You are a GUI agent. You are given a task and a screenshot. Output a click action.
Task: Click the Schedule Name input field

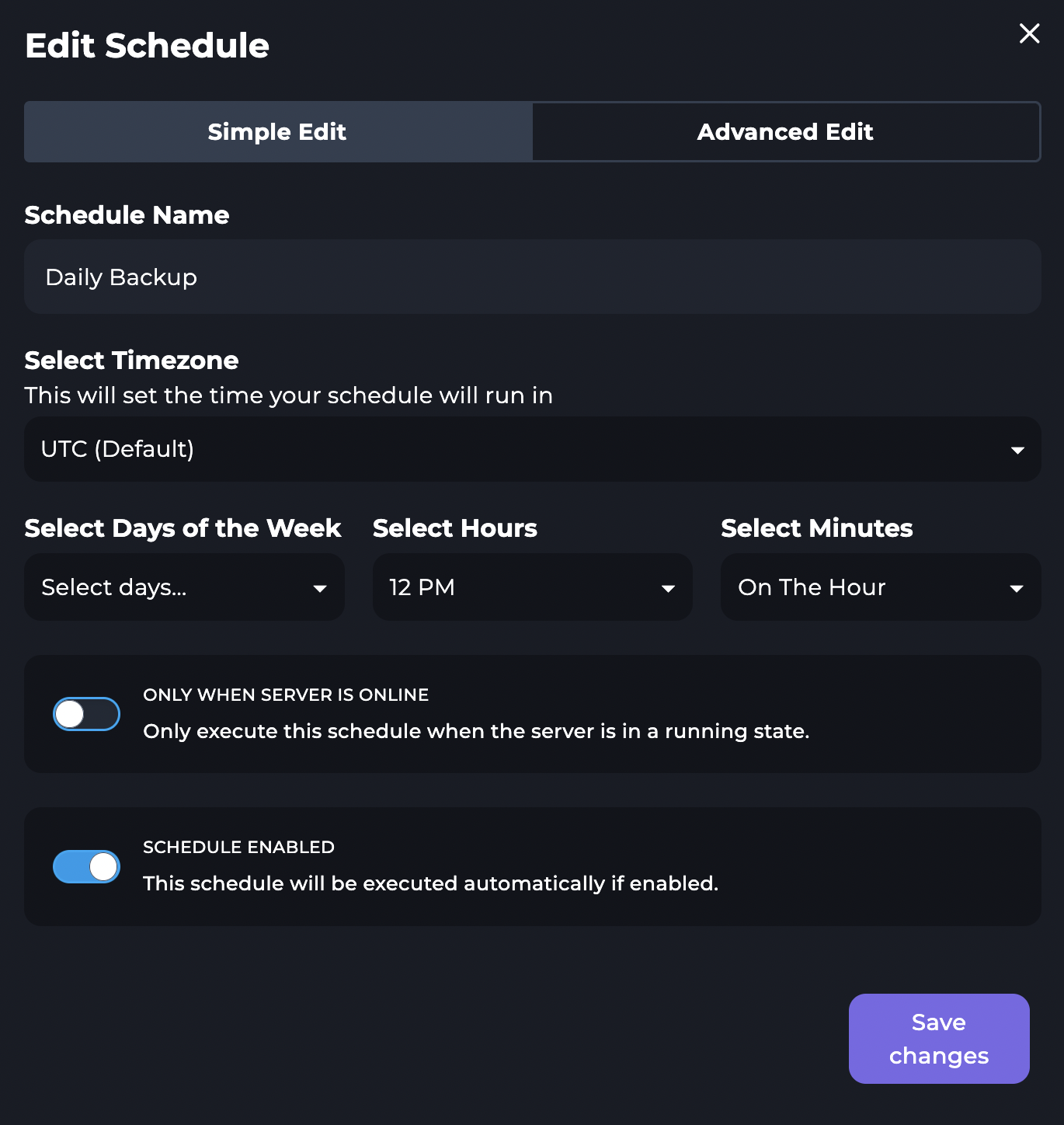pyautogui.click(x=532, y=277)
